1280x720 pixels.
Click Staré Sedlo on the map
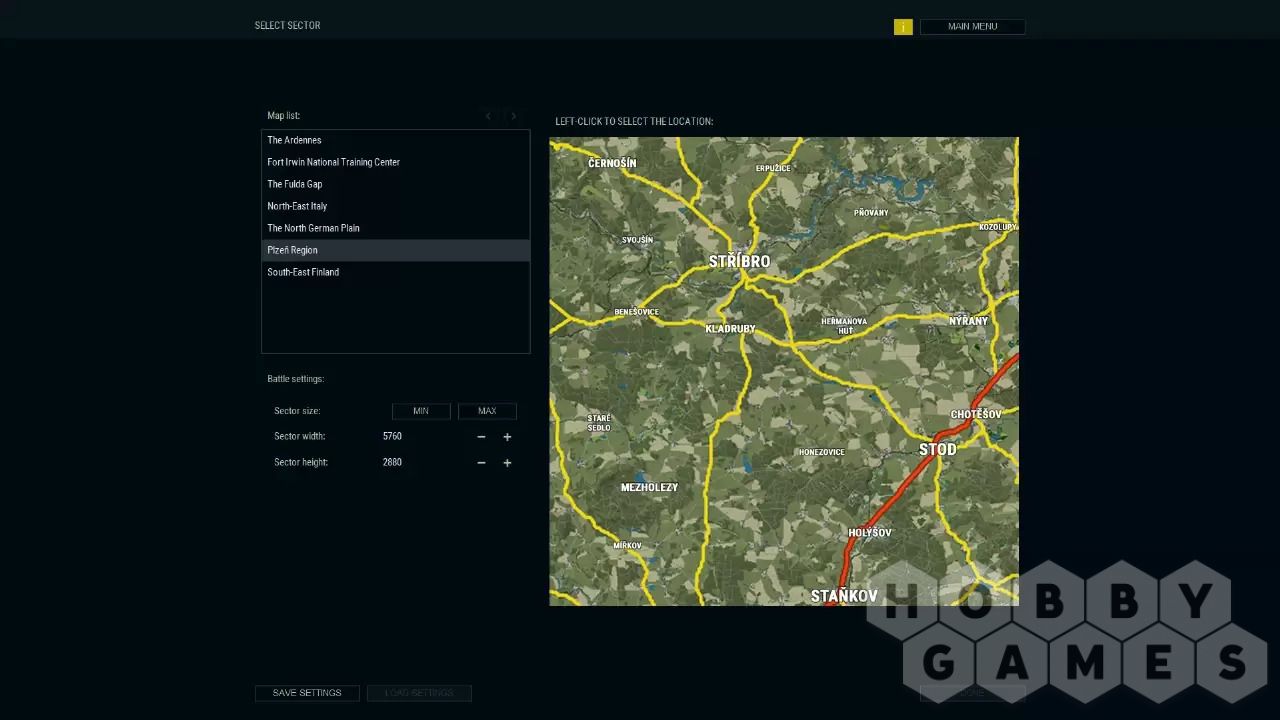click(x=599, y=423)
